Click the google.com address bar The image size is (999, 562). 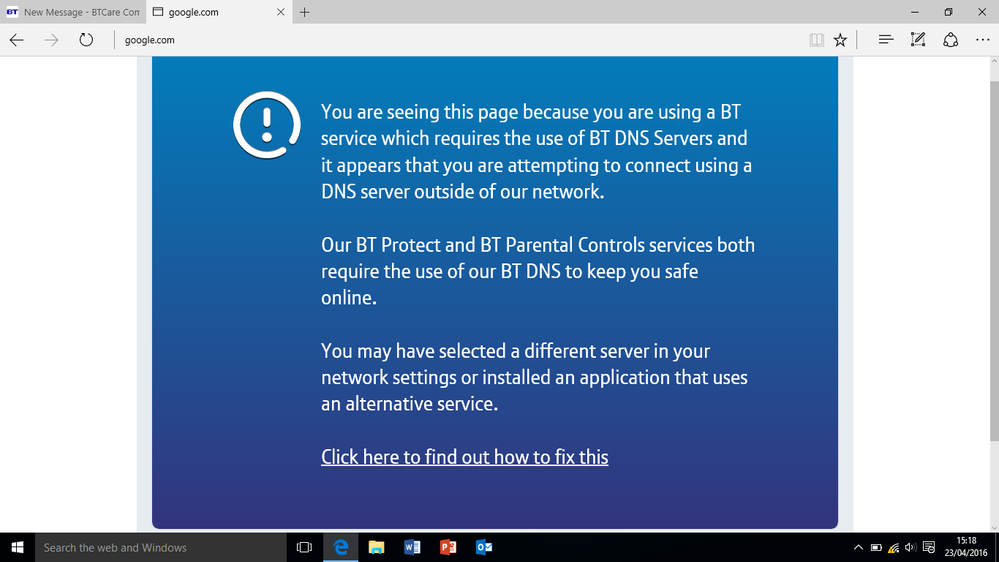[x=459, y=40]
